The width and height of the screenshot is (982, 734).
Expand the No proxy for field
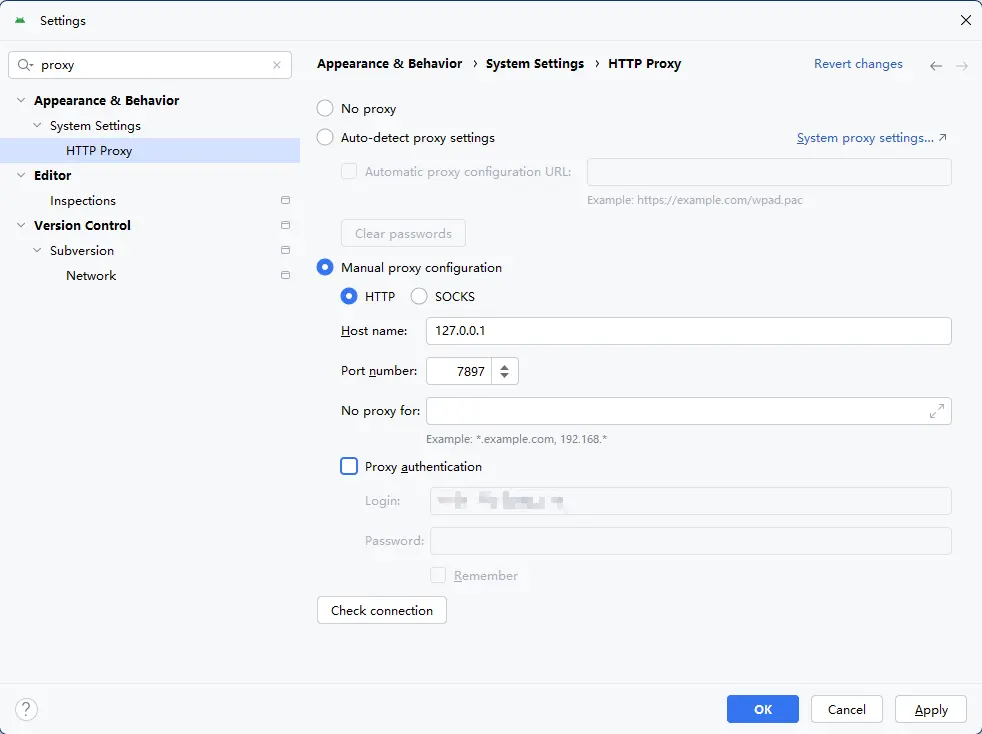coord(936,411)
